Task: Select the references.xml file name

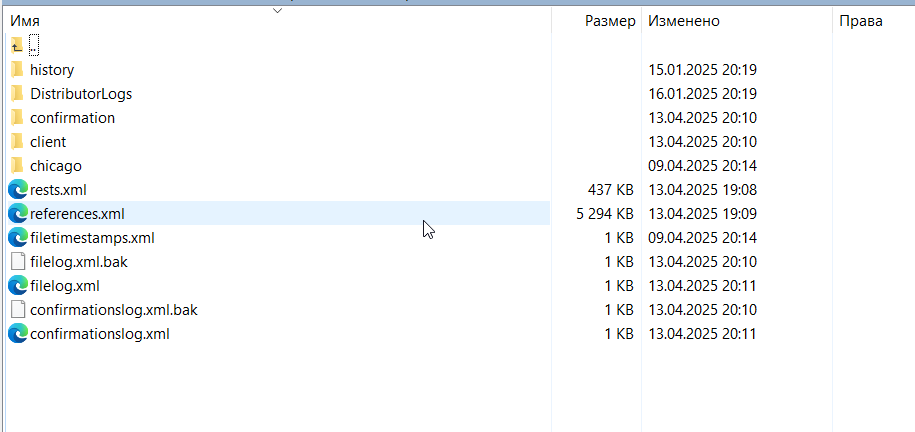Action: click(x=77, y=214)
